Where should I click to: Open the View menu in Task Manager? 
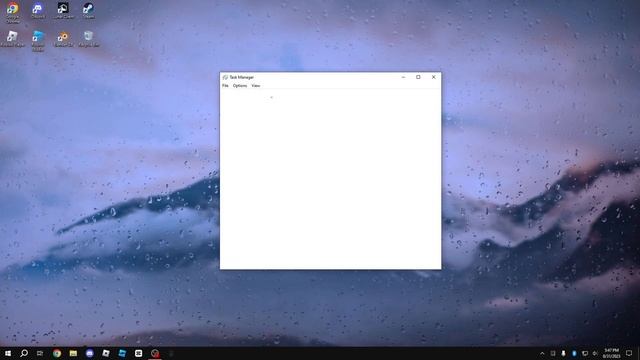pos(256,86)
